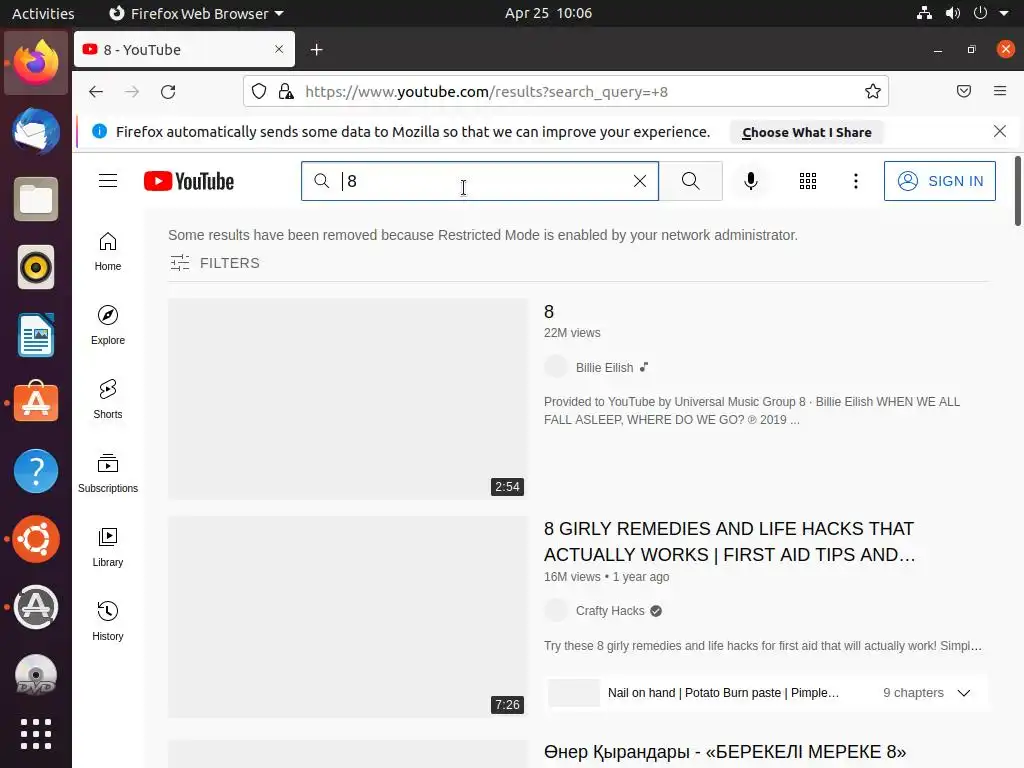Open 8 GIRLY REMEDIES video title

tap(729, 541)
